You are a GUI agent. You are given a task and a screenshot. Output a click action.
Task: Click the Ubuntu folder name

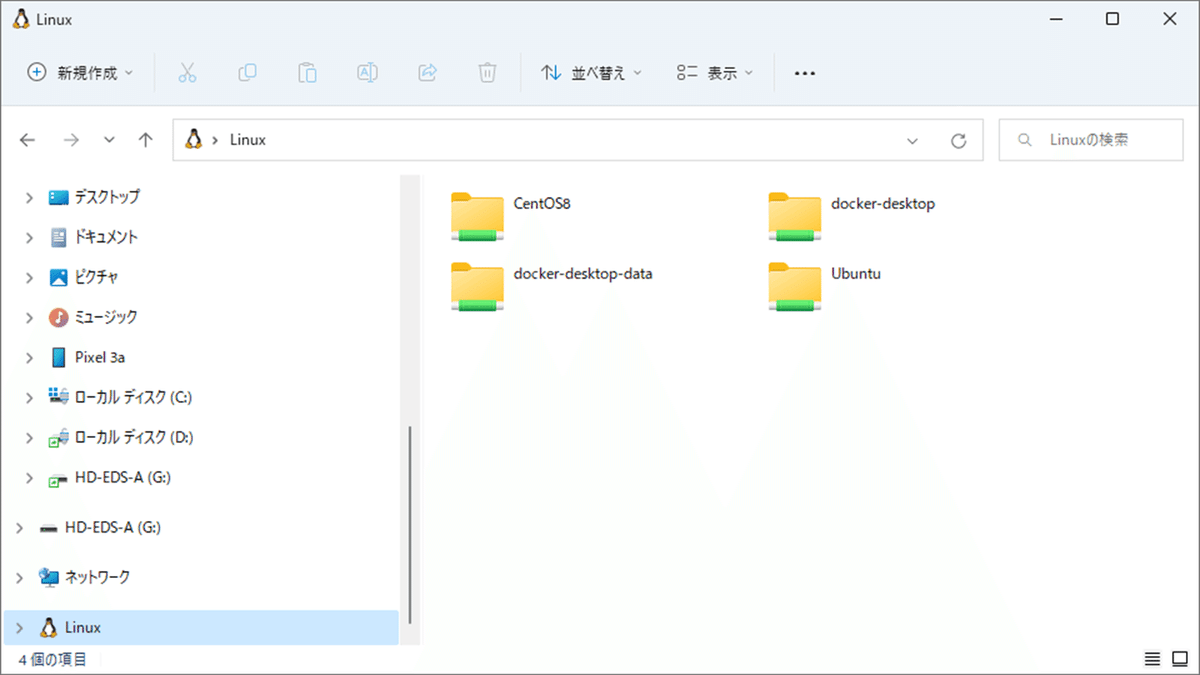click(856, 273)
